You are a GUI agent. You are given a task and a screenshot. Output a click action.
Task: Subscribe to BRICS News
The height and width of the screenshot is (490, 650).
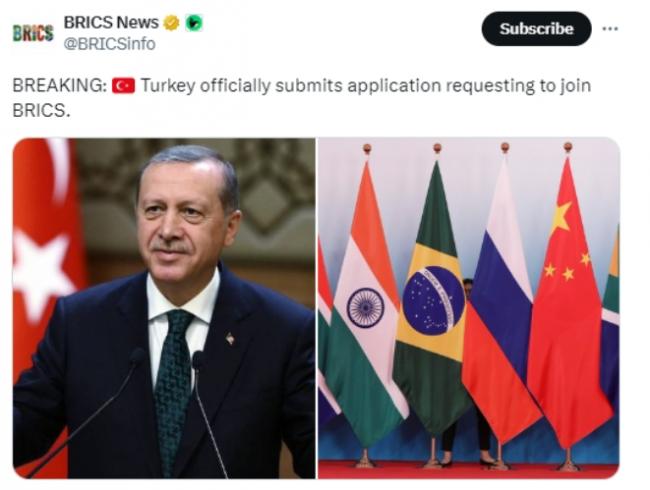pos(536,29)
